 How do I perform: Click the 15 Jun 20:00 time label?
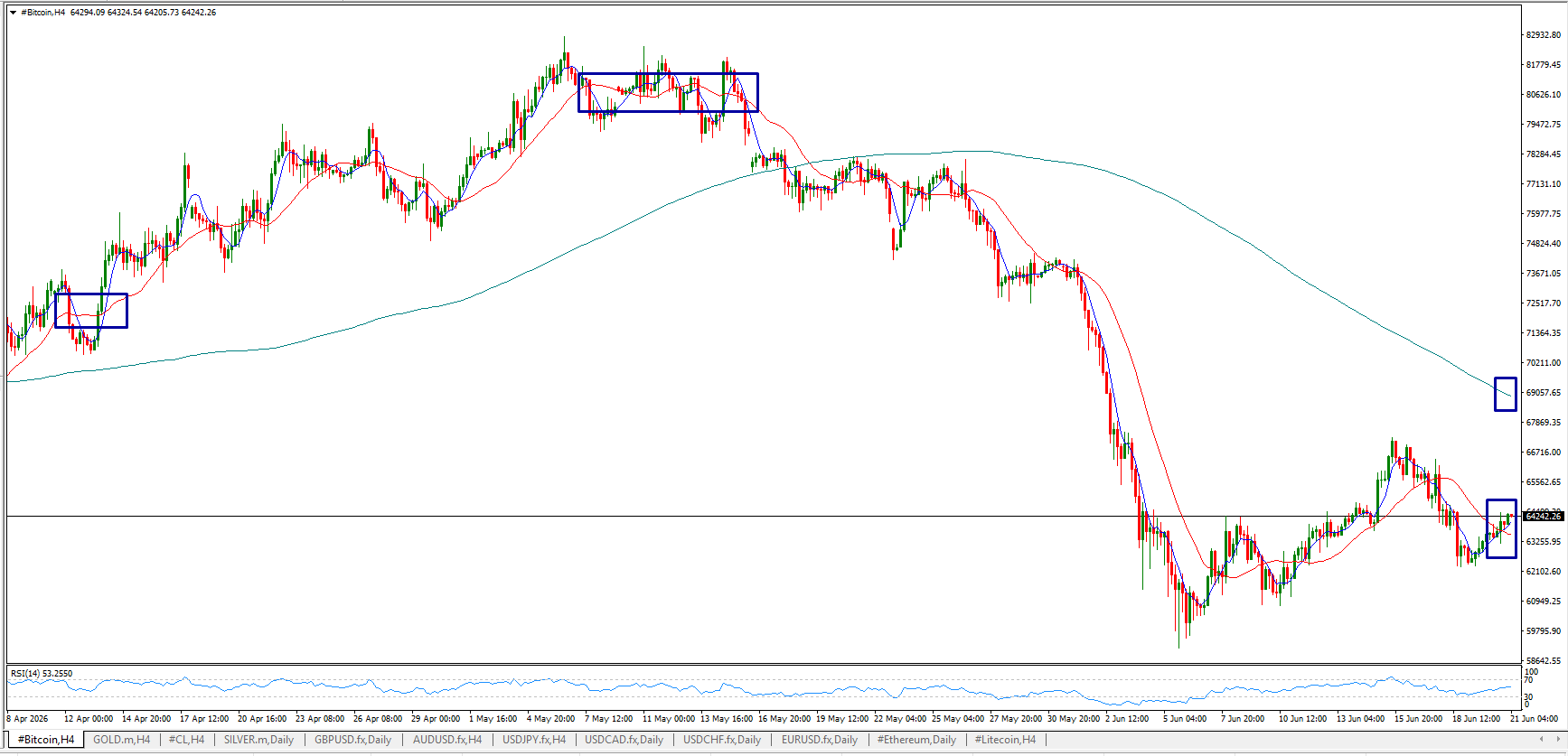click(x=1418, y=719)
